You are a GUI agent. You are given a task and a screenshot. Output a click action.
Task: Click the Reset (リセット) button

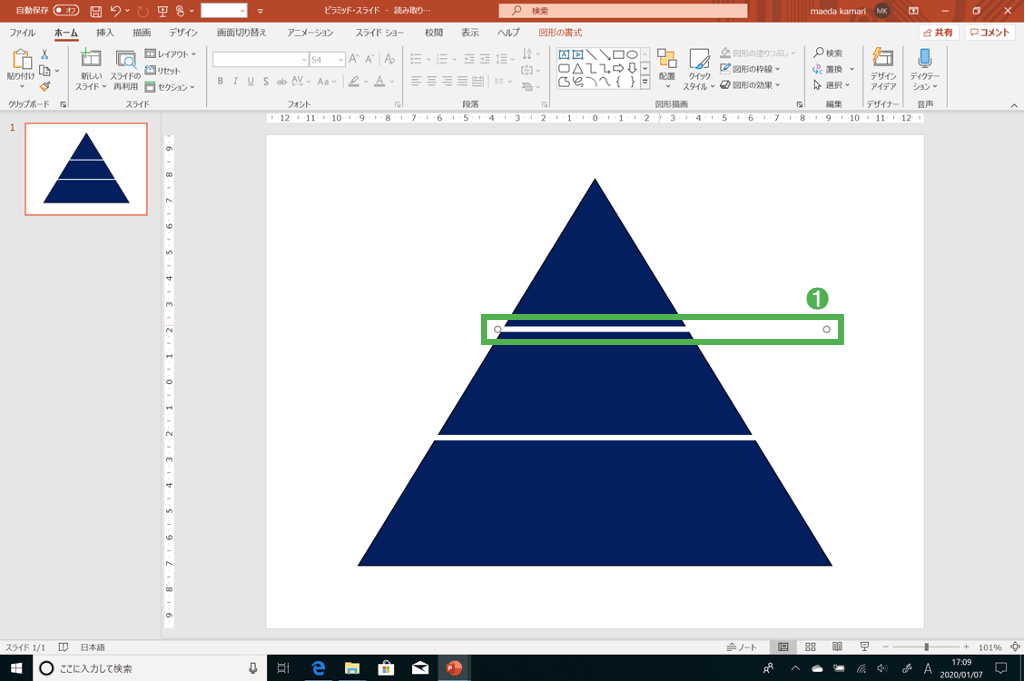tap(163, 71)
